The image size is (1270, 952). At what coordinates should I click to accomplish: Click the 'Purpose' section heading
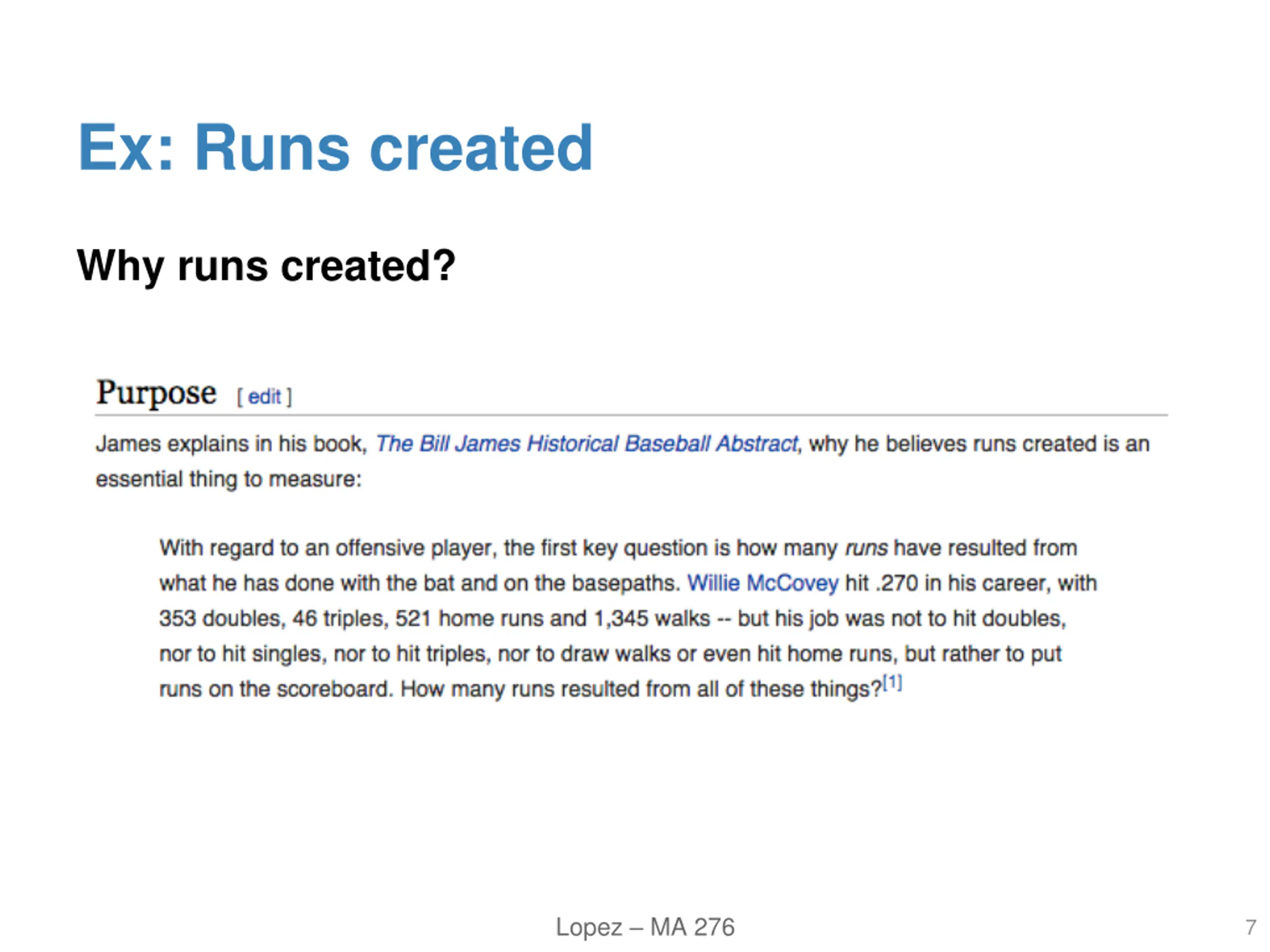156,394
